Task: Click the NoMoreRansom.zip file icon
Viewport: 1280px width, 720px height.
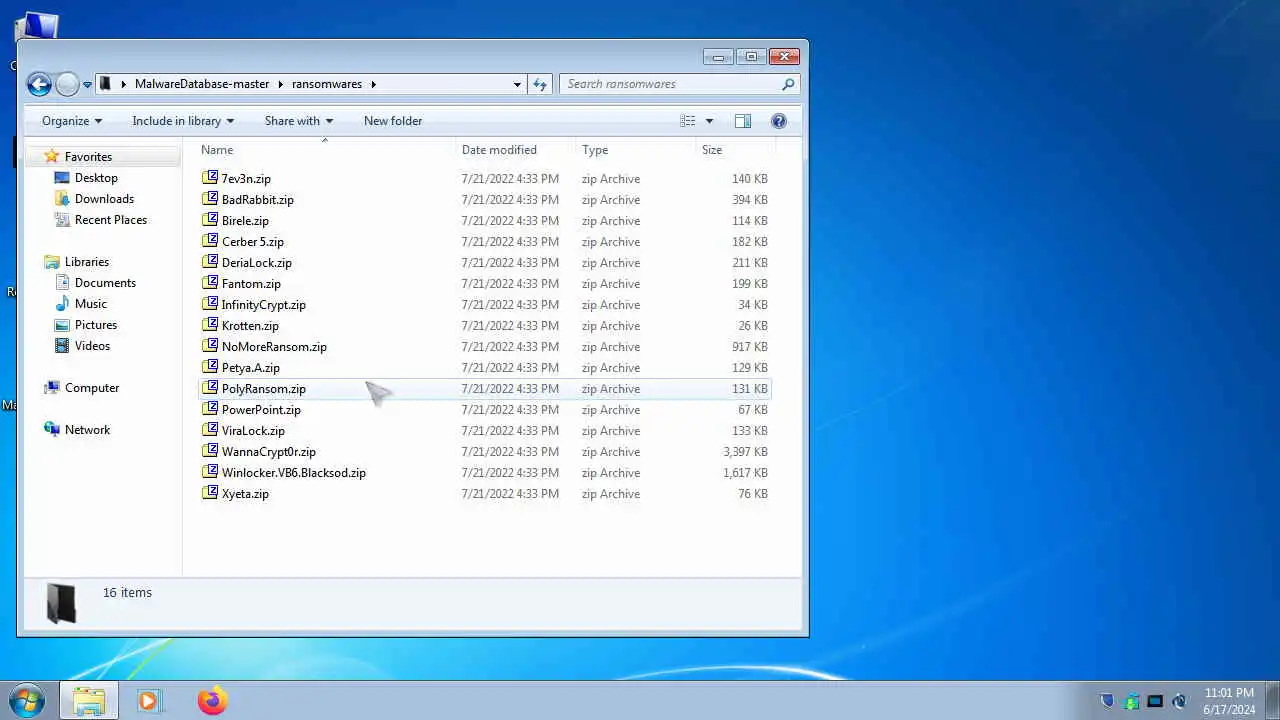Action: [210, 346]
